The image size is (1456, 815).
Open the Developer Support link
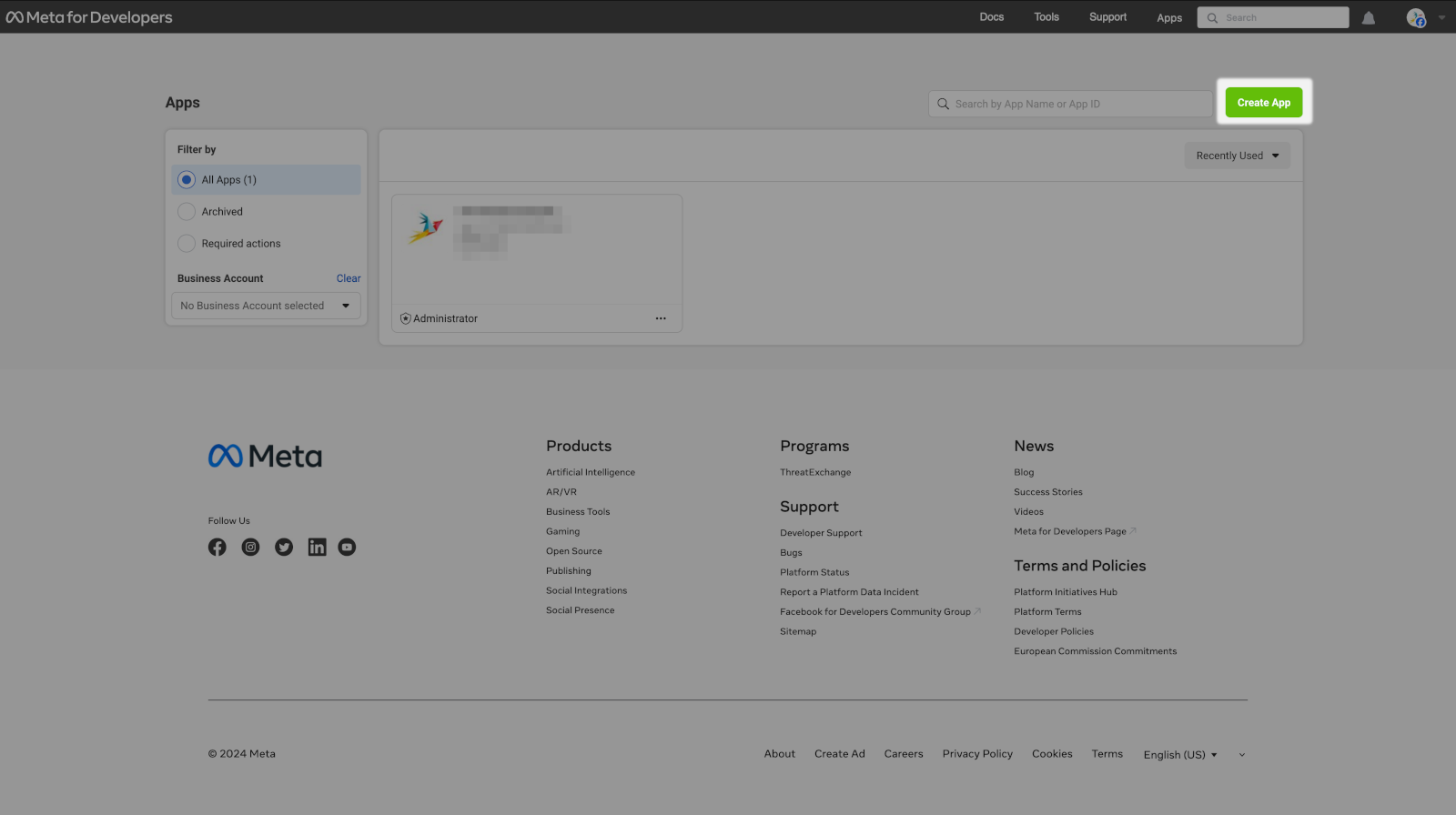coord(821,533)
